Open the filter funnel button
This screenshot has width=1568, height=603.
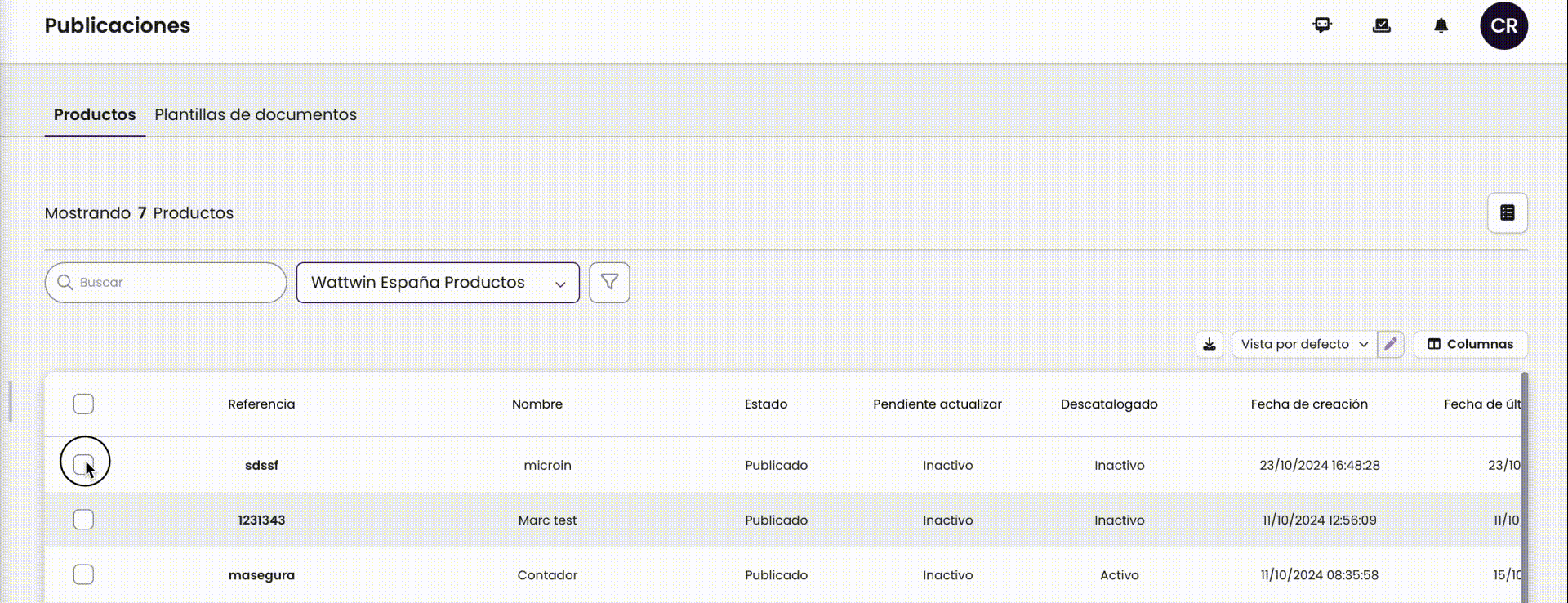609,283
